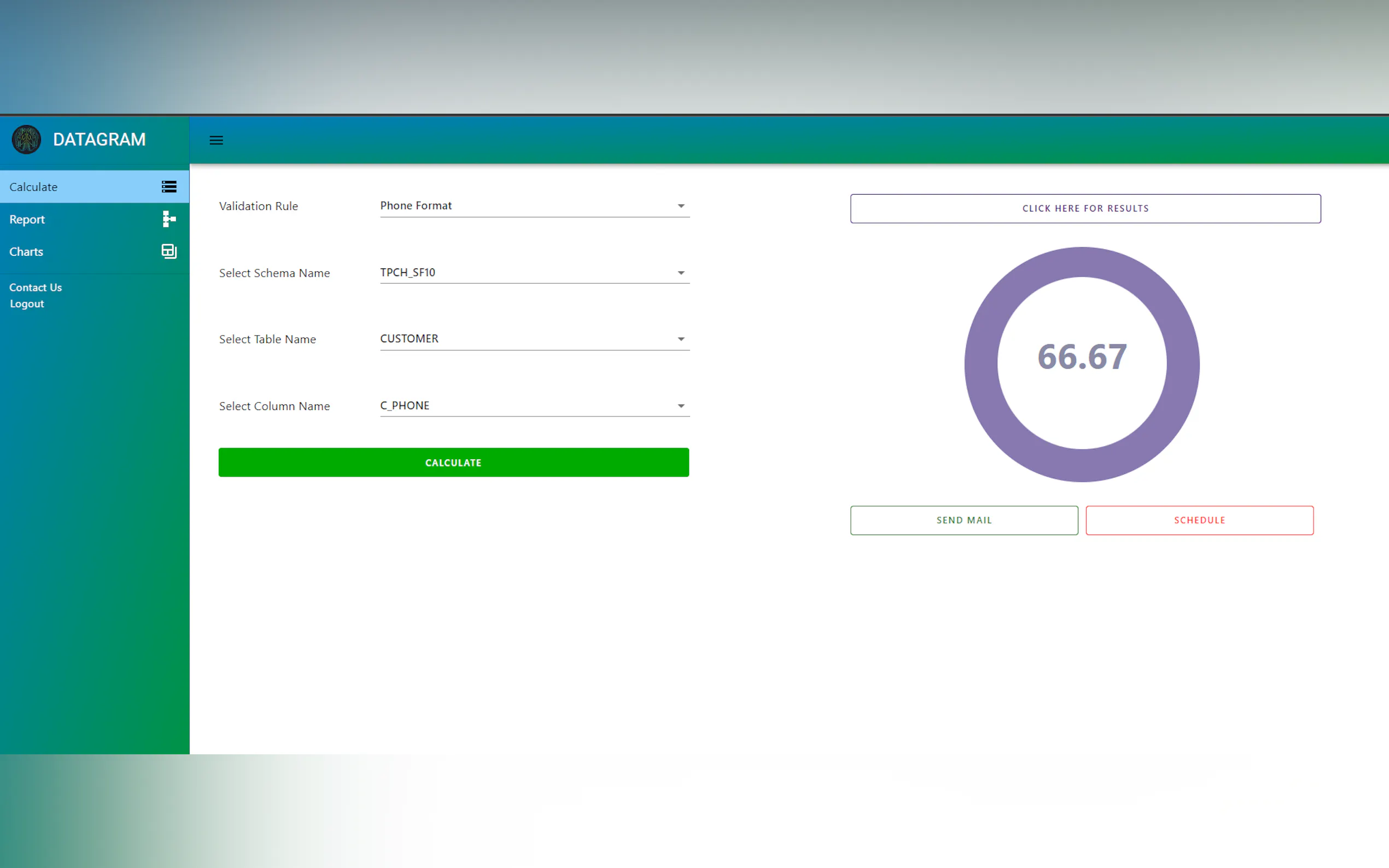Click the DATAGRAM logo avatar
This screenshot has width=1389, height=868.
26,139
